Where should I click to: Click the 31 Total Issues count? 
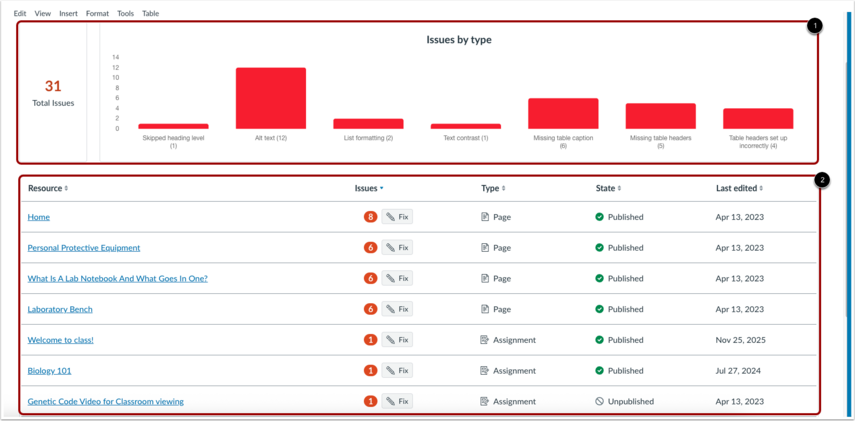point(53,86)
